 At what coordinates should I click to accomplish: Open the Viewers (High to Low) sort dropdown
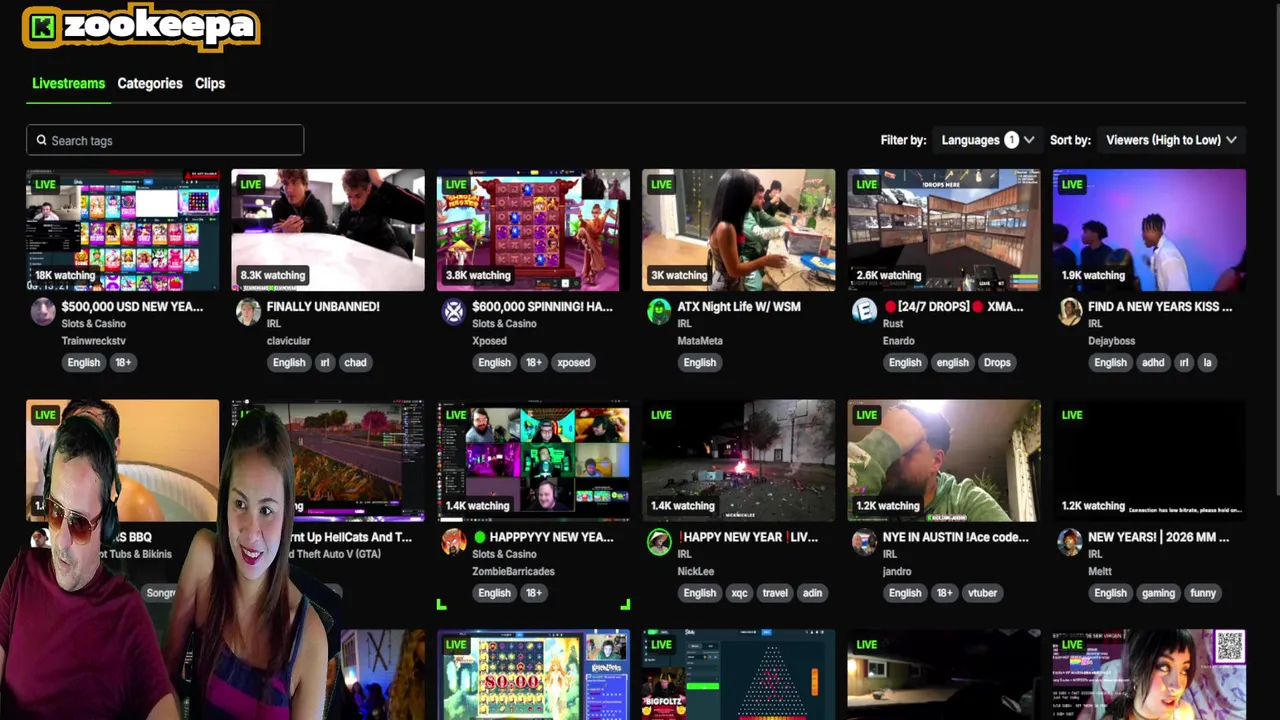1171,140
